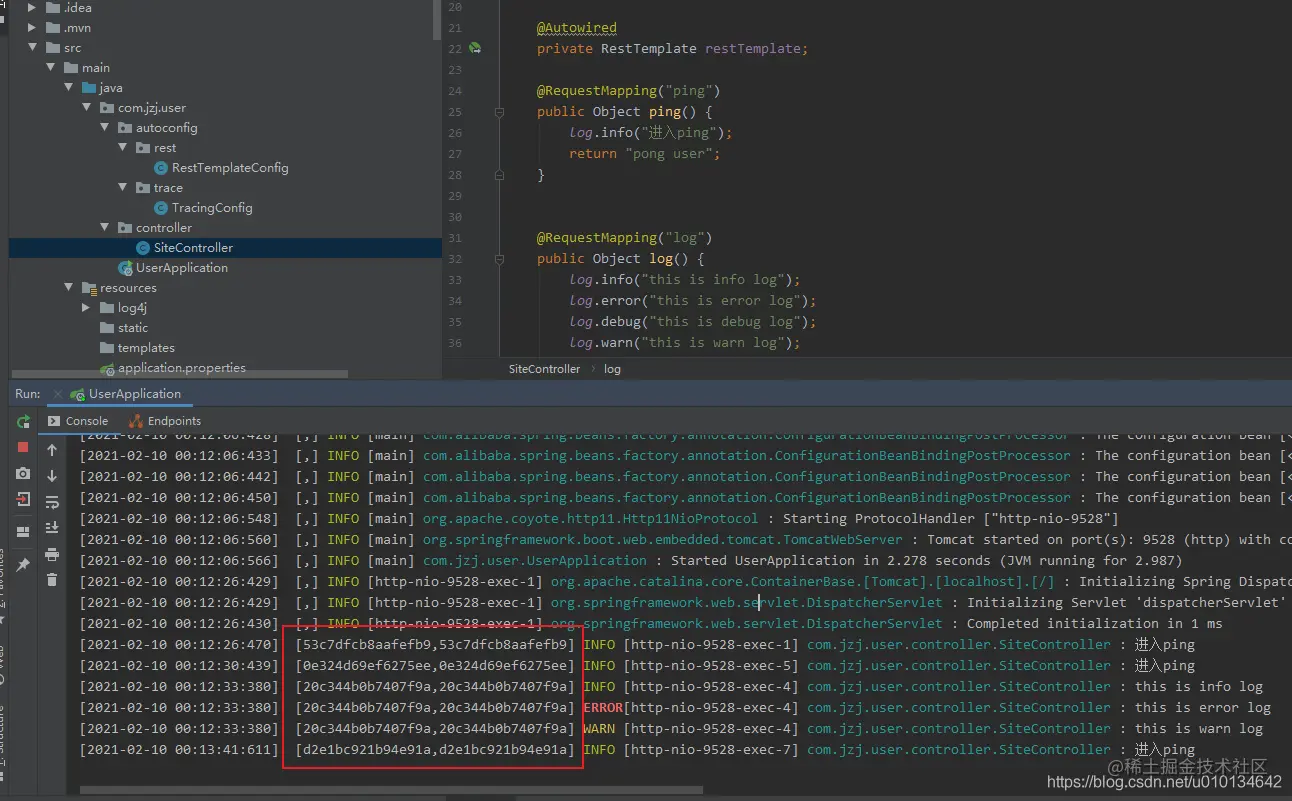
Task: Click the restTemplate field name in code
Action: (753, 48)
